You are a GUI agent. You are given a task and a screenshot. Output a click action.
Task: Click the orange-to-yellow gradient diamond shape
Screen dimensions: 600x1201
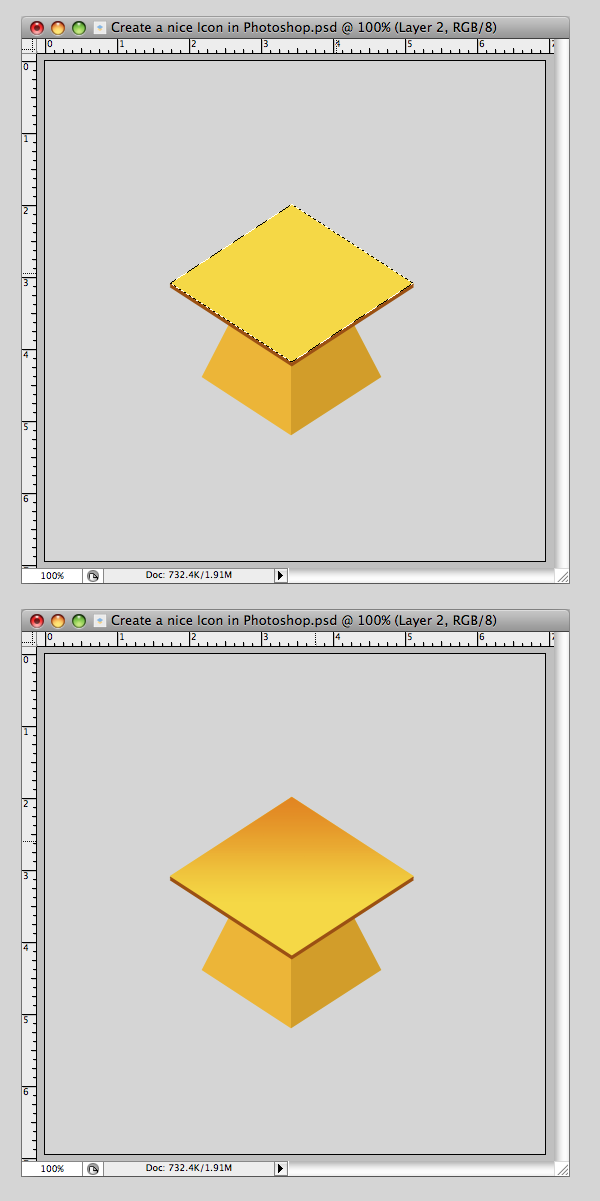(292, 876)
